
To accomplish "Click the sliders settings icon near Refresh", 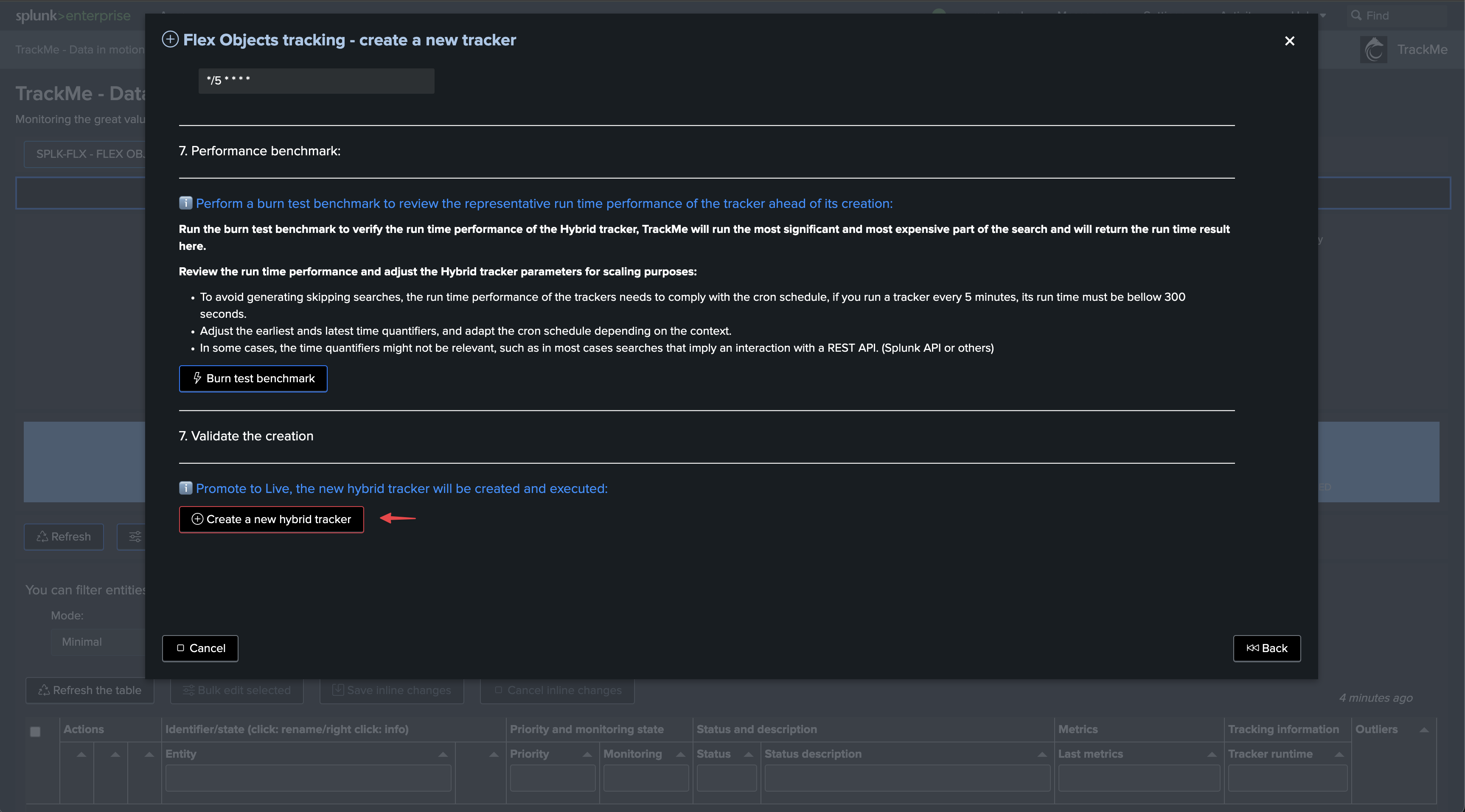I will (x=135, y=537).
